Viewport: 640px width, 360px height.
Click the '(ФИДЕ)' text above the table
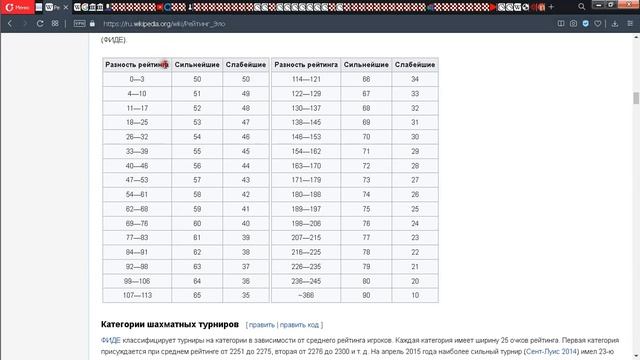pos(113,40)
